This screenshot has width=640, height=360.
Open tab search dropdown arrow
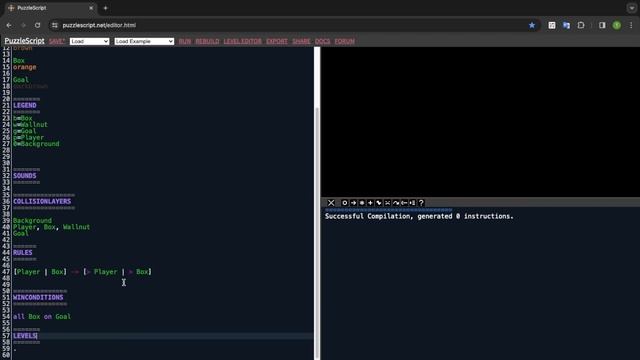(x=631, y=8)
